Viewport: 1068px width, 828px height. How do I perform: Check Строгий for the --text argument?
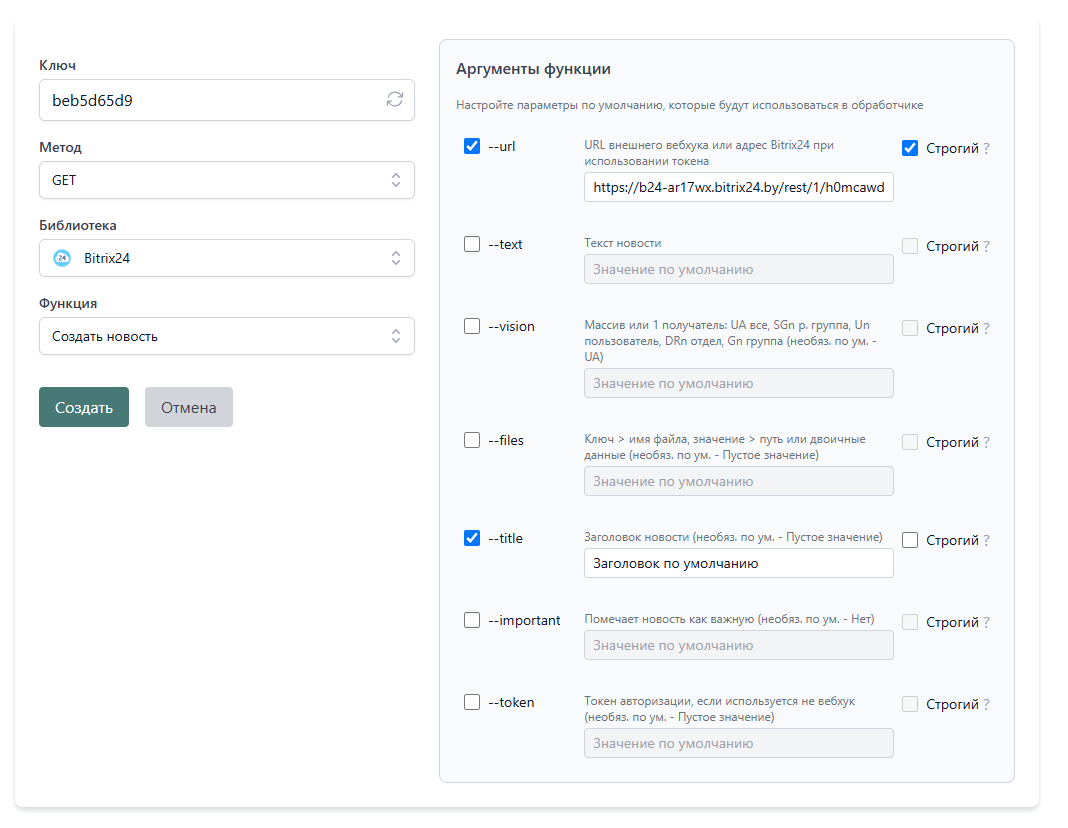pyautogui.click(x=909, y=246)
